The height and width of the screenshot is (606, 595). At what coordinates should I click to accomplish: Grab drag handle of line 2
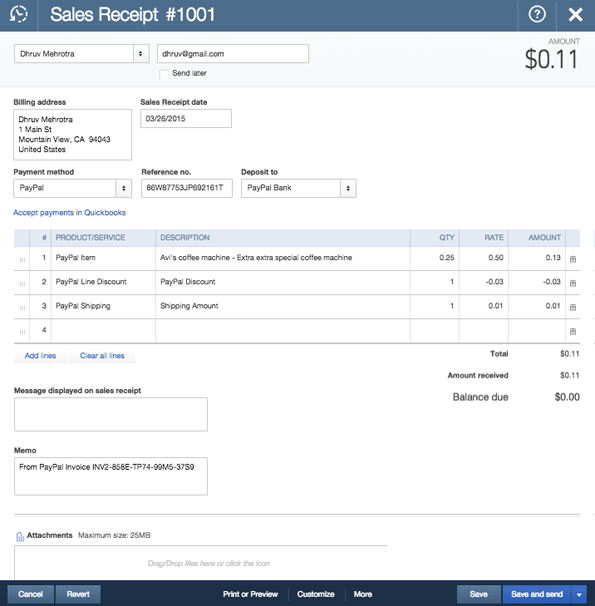point(22,284)
